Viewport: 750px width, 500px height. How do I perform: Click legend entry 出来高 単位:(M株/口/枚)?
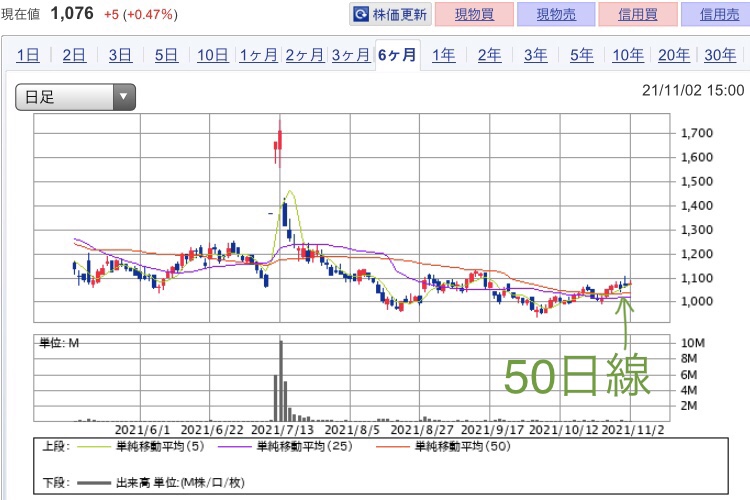point(180,482)
